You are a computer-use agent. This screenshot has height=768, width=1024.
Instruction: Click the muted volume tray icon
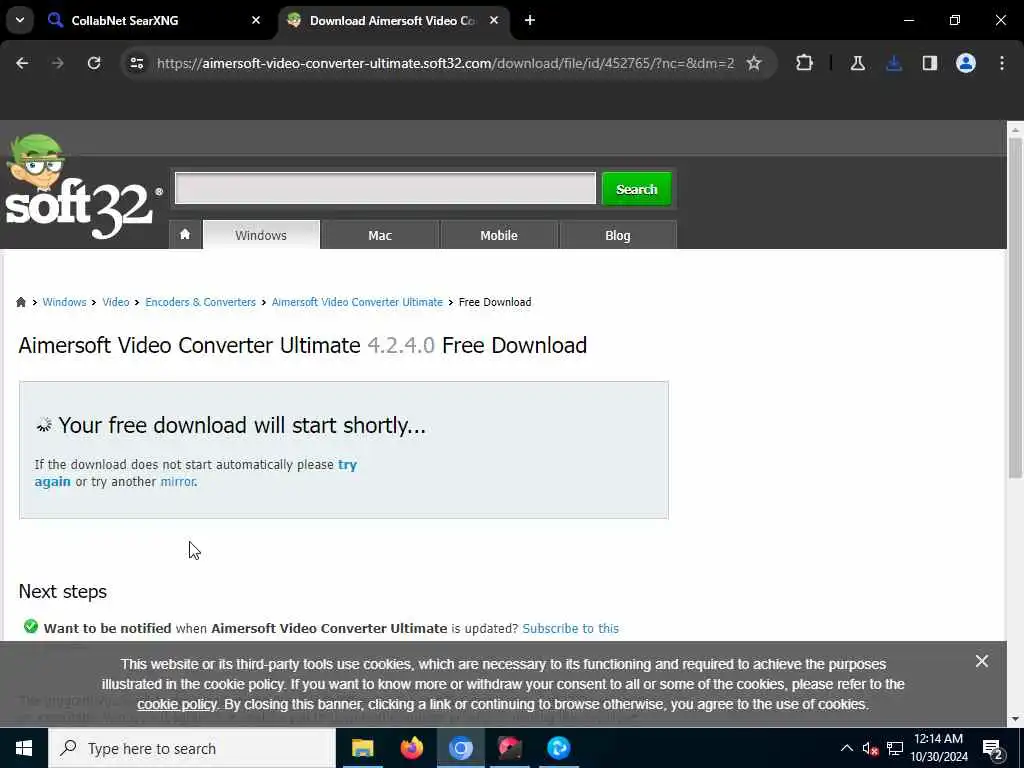[x=870, y=748]
